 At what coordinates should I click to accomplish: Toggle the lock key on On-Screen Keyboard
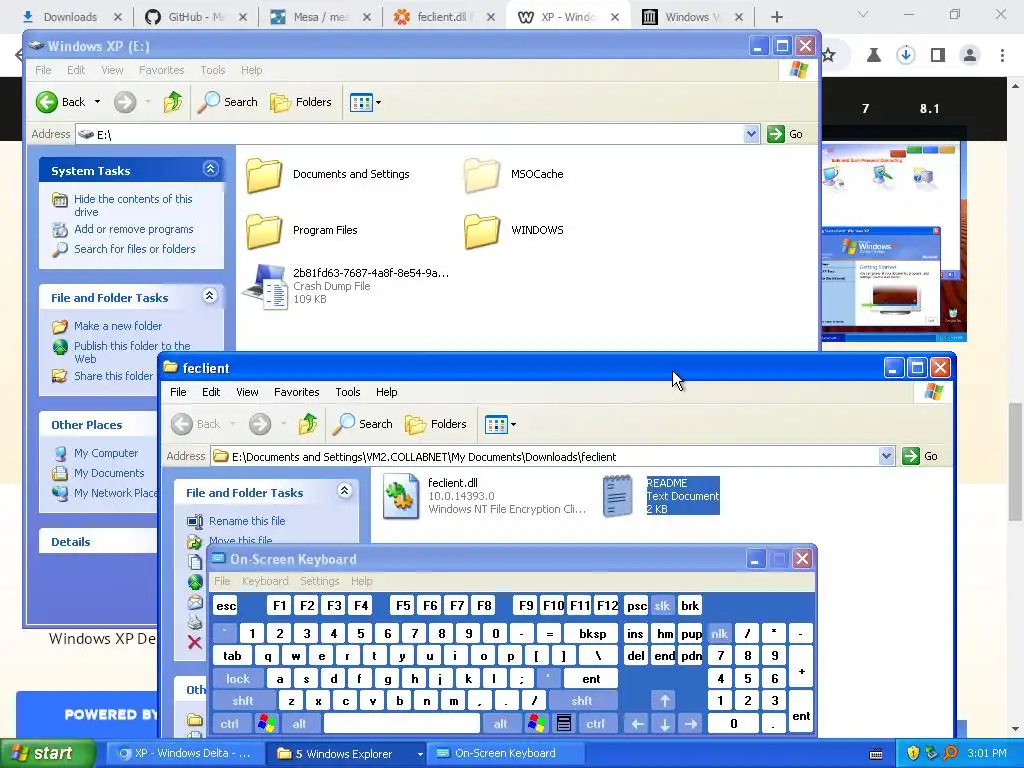click(x=238, y=679)
